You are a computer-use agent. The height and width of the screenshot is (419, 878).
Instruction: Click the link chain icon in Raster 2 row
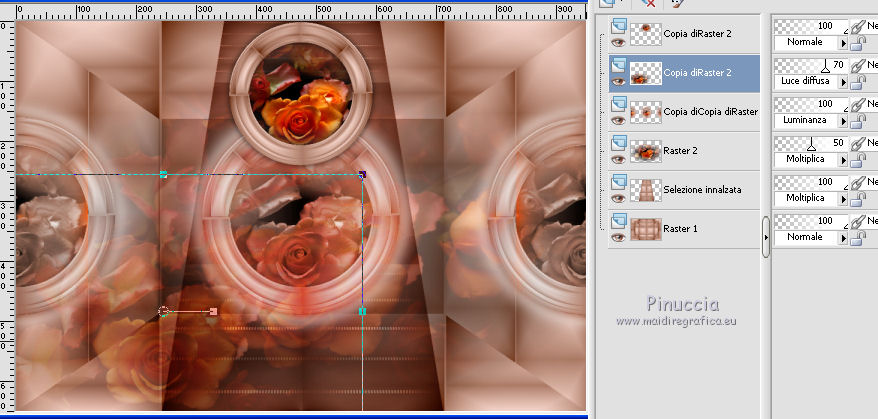click(857, 145)
